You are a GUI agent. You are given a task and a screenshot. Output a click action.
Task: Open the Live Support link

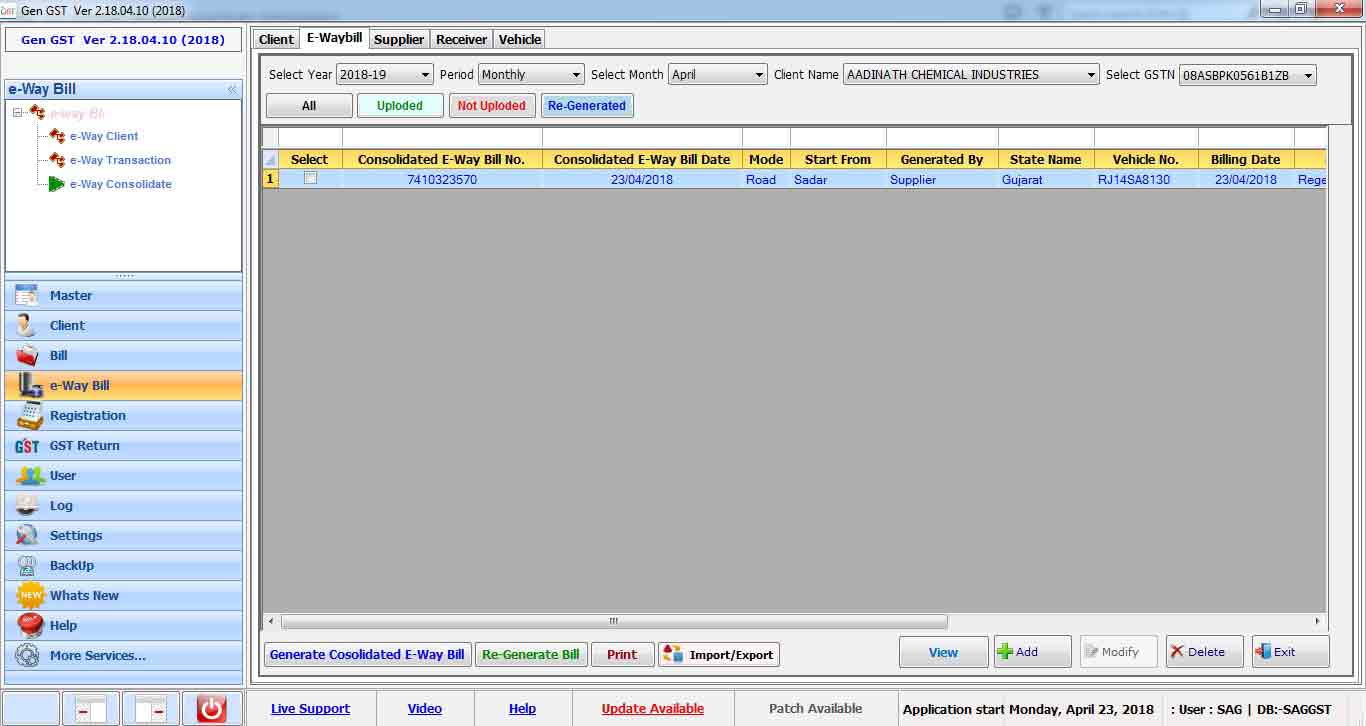310,709
